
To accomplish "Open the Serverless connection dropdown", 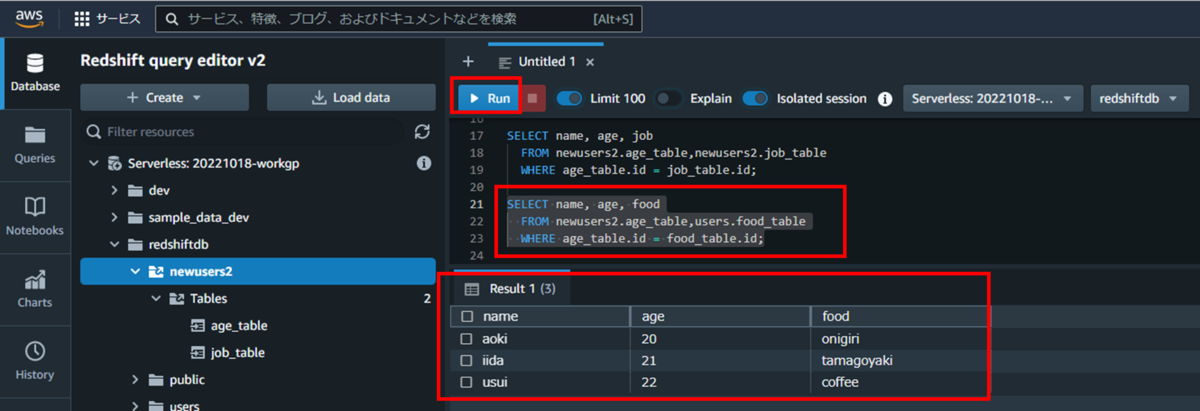I will tap(993, 98).
